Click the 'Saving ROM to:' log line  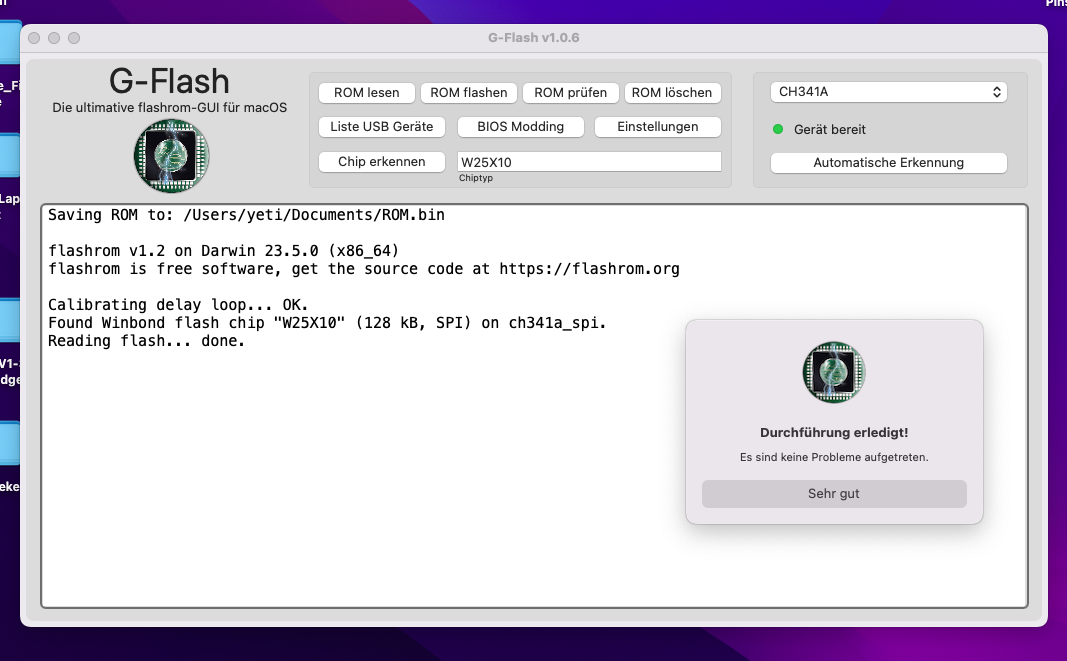coord(246,215)
